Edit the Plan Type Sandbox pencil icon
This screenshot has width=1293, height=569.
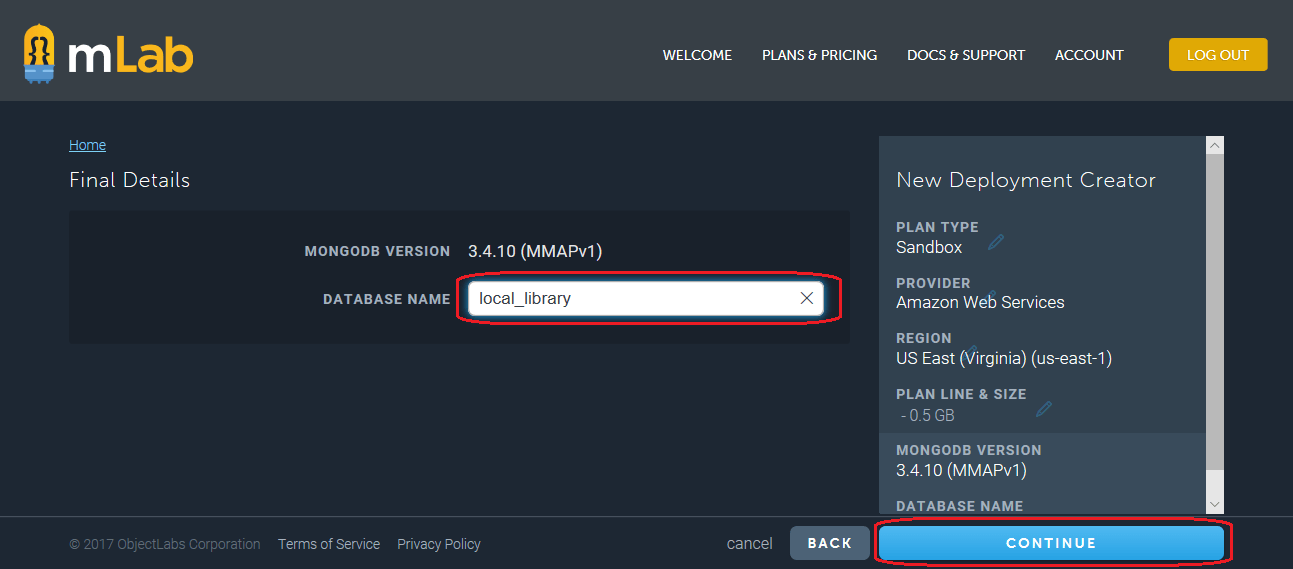click(995, 242)
